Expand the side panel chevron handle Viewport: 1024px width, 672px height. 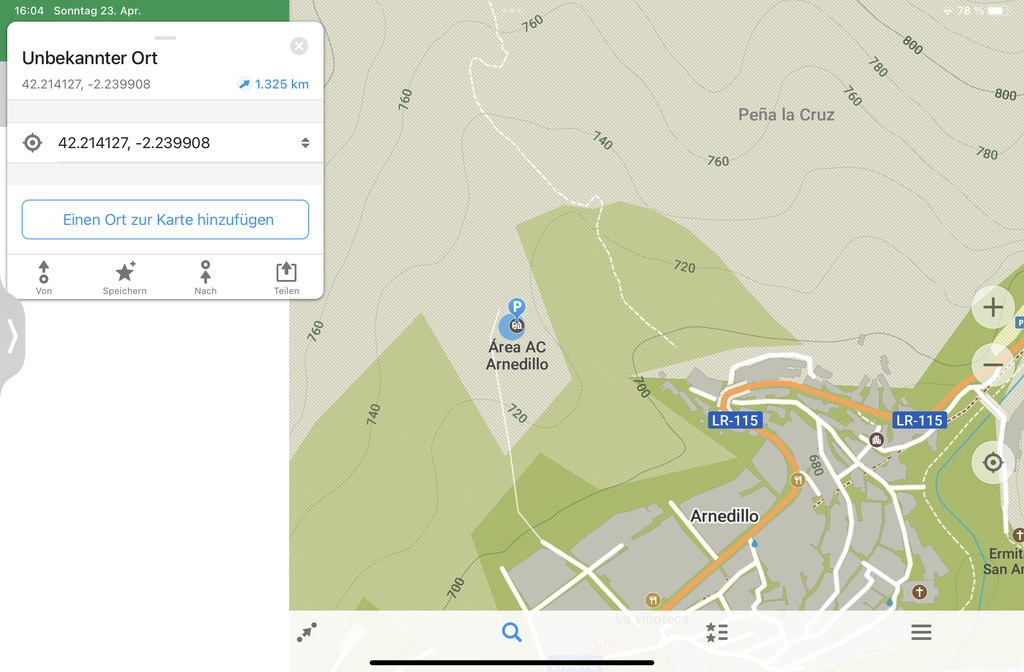click(12, 338)
